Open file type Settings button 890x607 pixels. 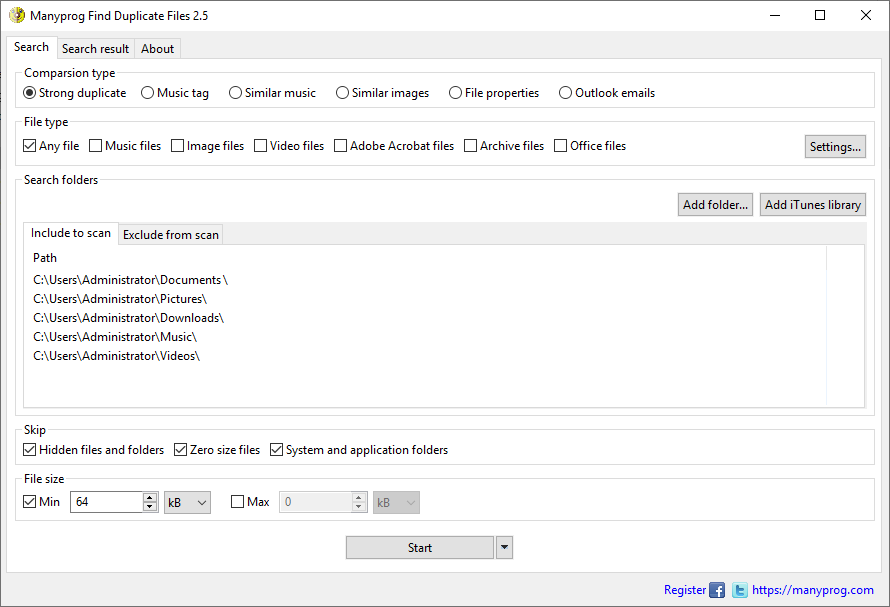[835, 146]
